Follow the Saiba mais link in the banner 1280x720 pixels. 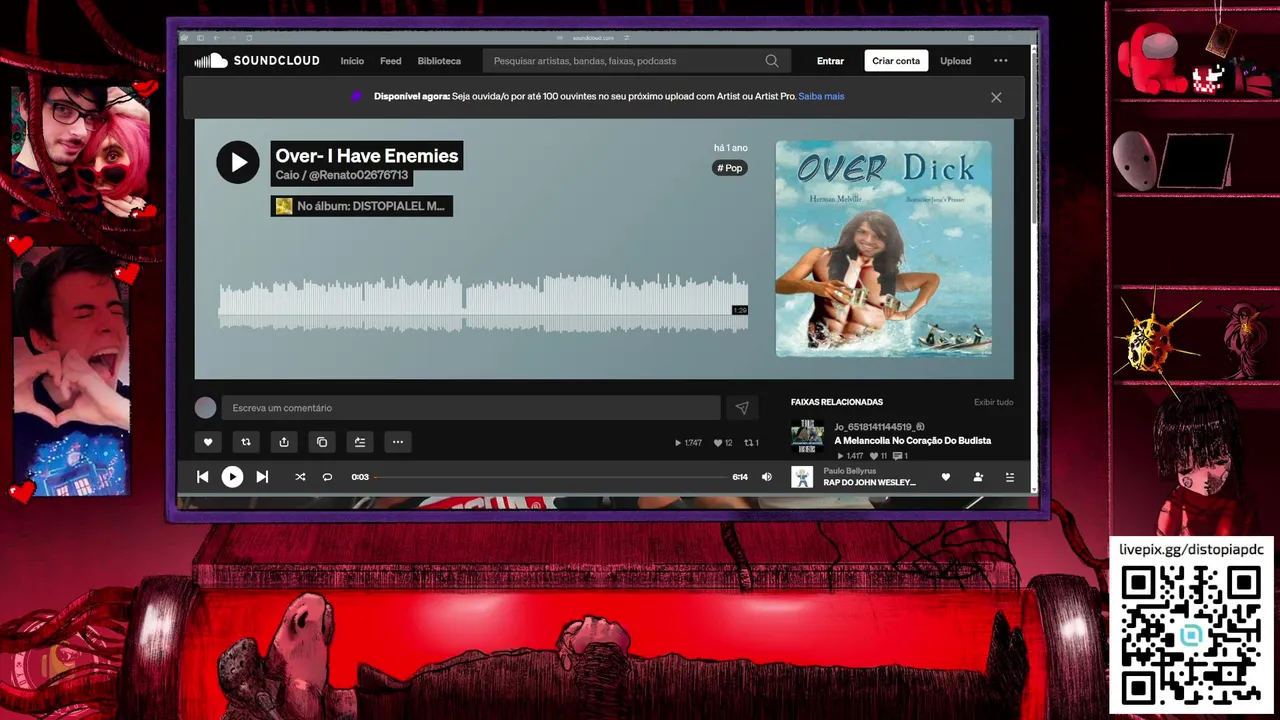pyautogui.click(x=821, y=96)
